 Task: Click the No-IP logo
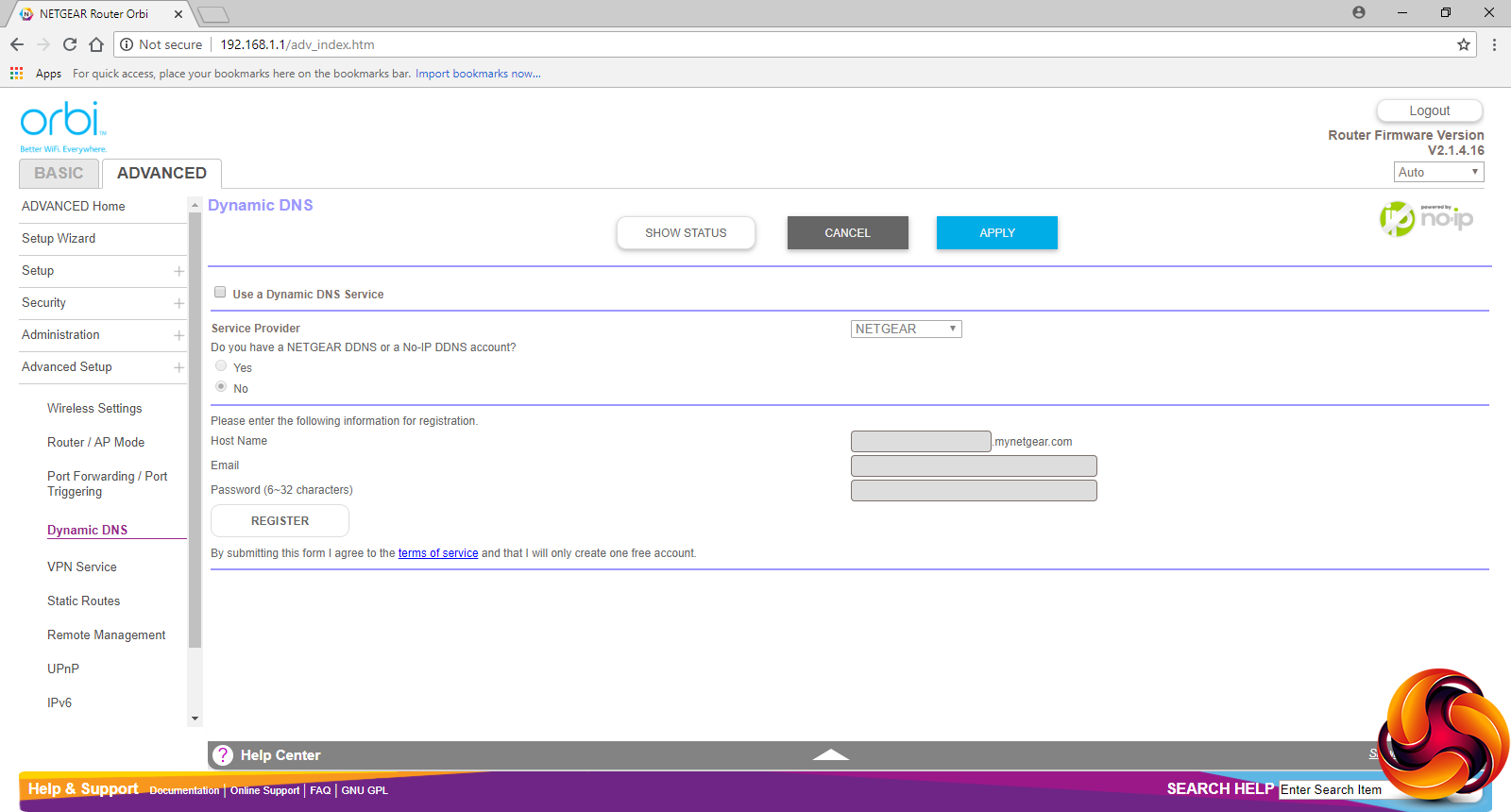[1426, 218]
